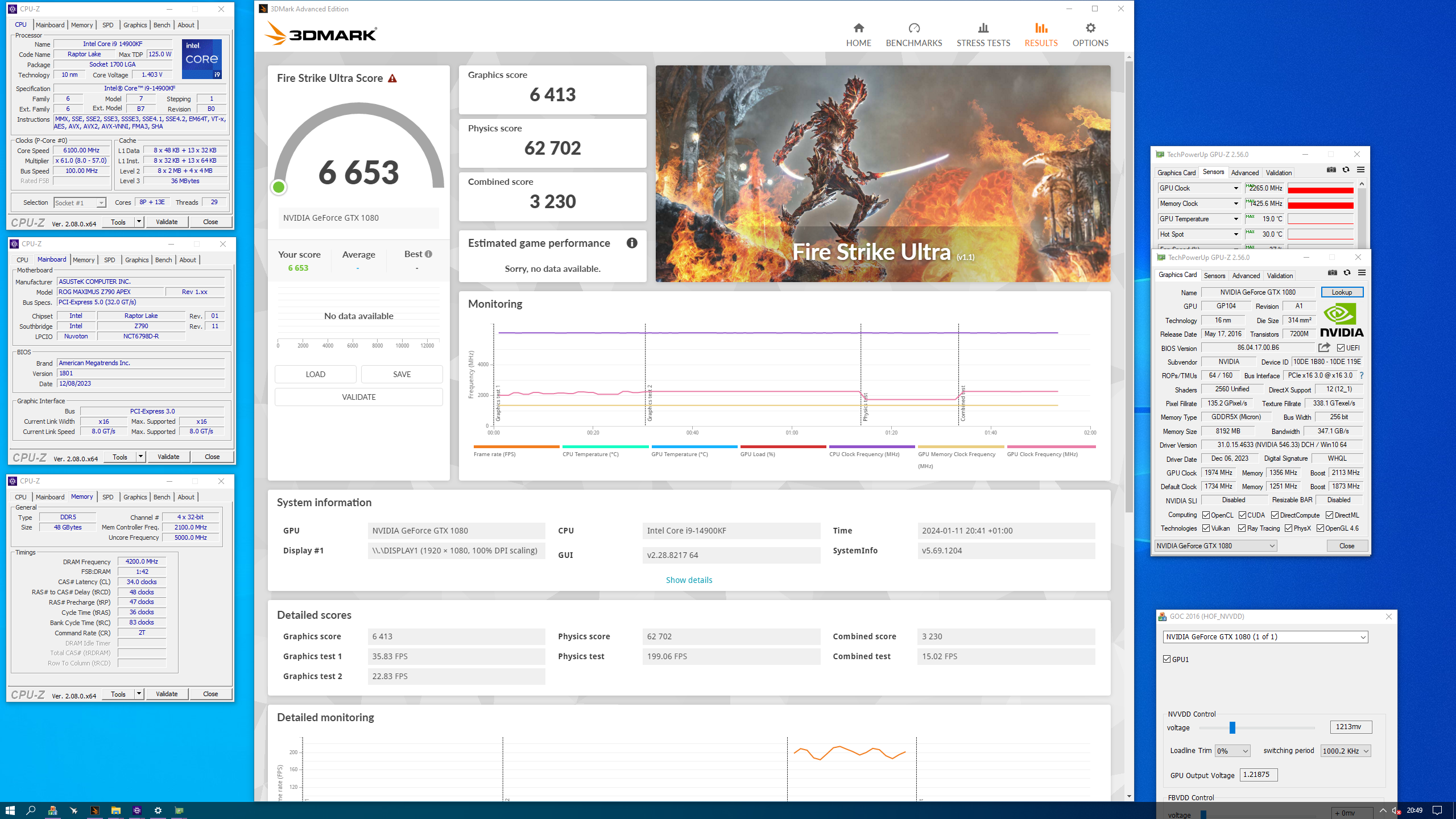Open hamburger menu in GPU-Z Sensors window
The image size is (1456, 819).
[x=1360, y=169]
